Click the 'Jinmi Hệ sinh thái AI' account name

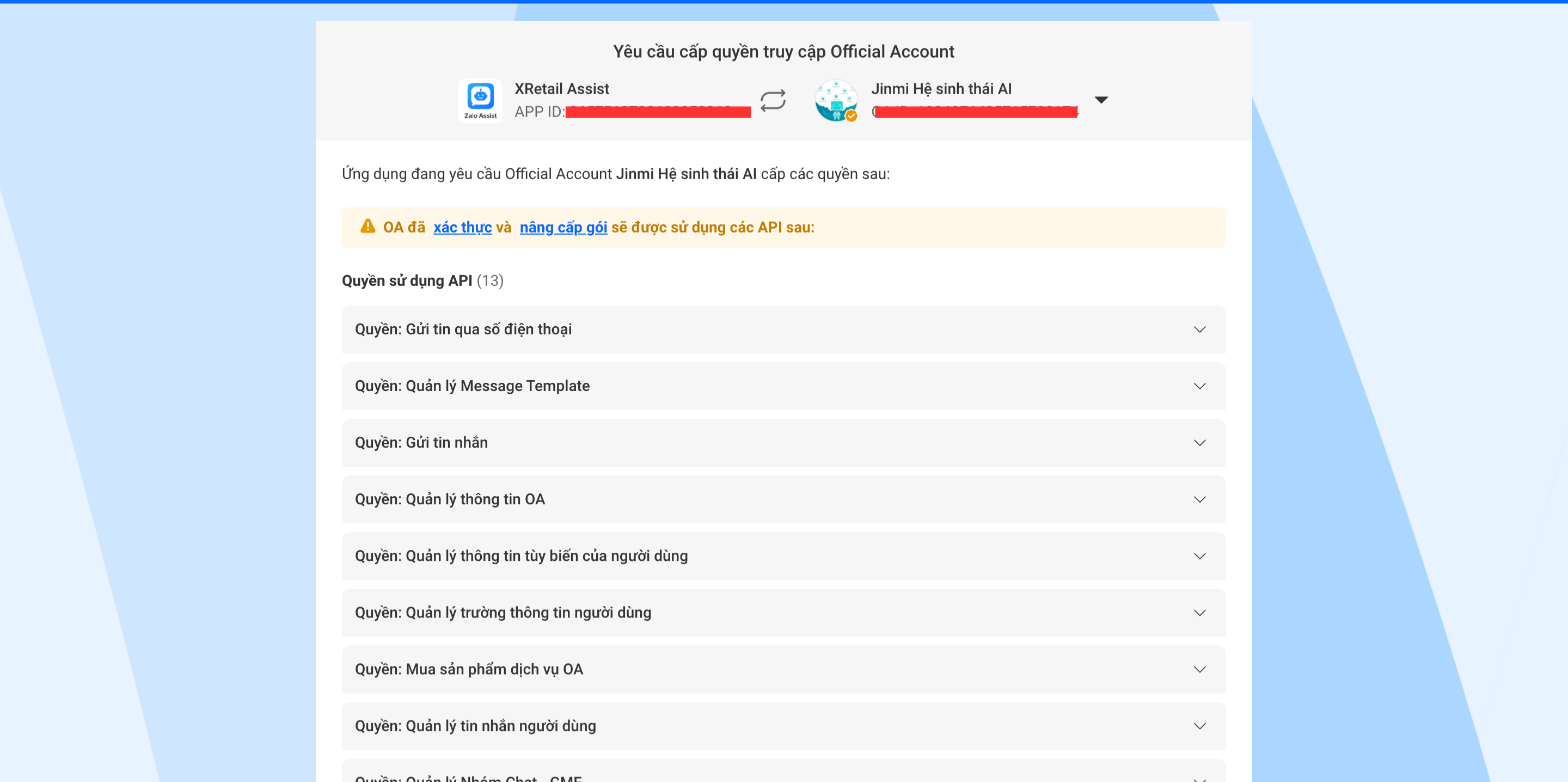click(941, 89)
